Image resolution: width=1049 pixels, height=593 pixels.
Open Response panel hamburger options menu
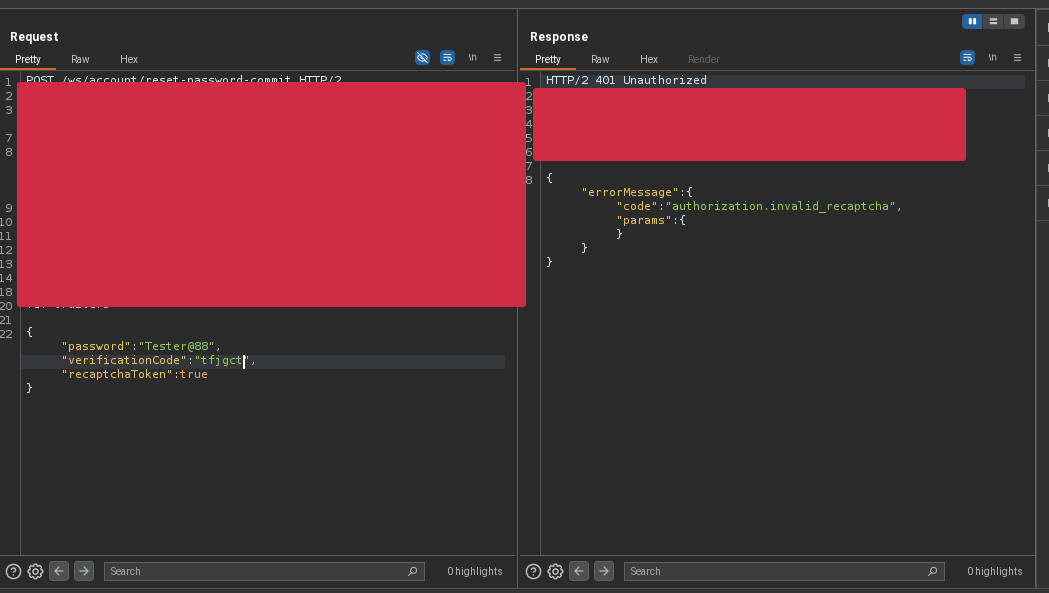[x=1017, y=58]
